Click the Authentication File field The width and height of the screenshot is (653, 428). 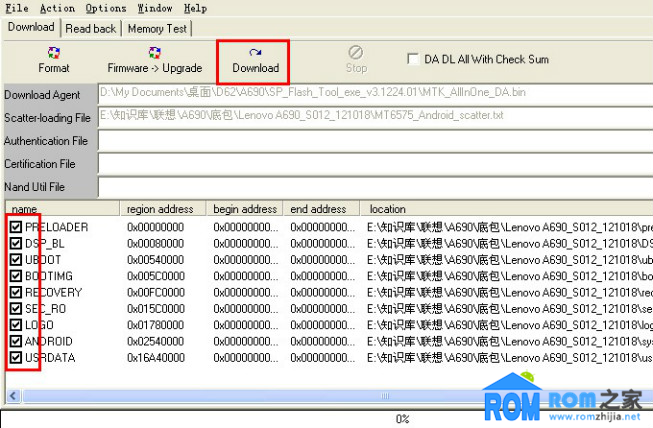click(370, 140)
